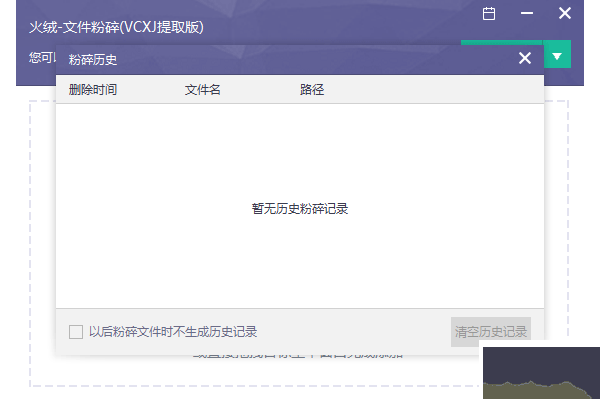This screenshot has height=400, width=600.
Task: Click the 暂无历史粉碎记录 empty message
Action: (299, 209)
